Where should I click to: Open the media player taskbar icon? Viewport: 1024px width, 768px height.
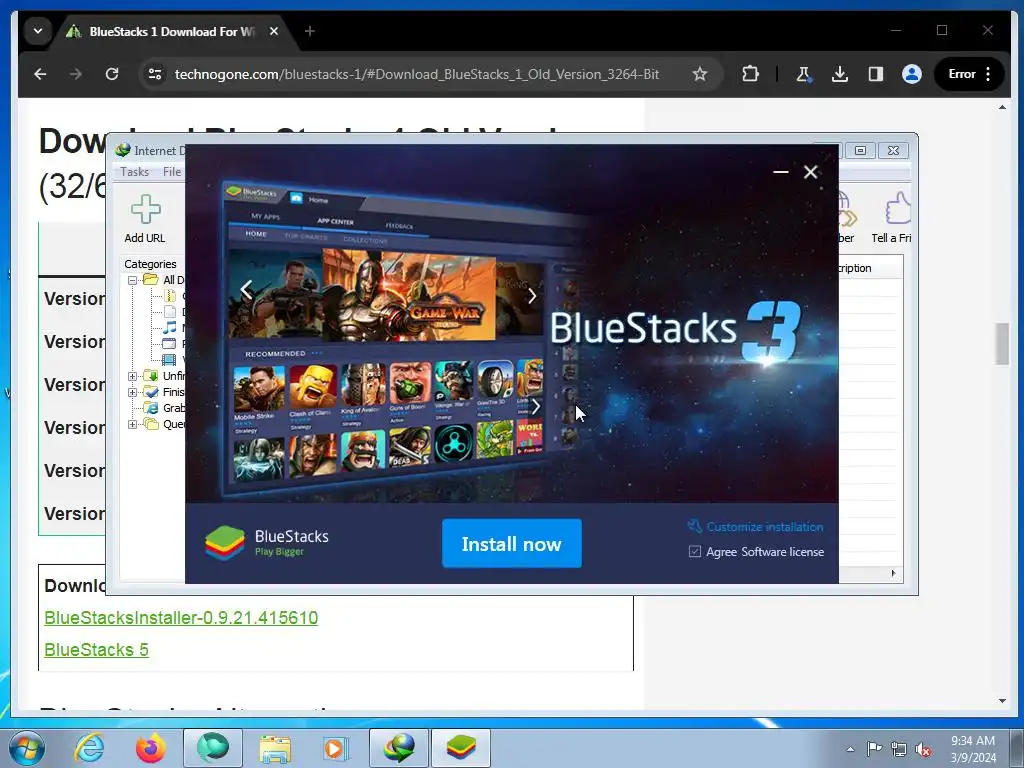[336, 748]
